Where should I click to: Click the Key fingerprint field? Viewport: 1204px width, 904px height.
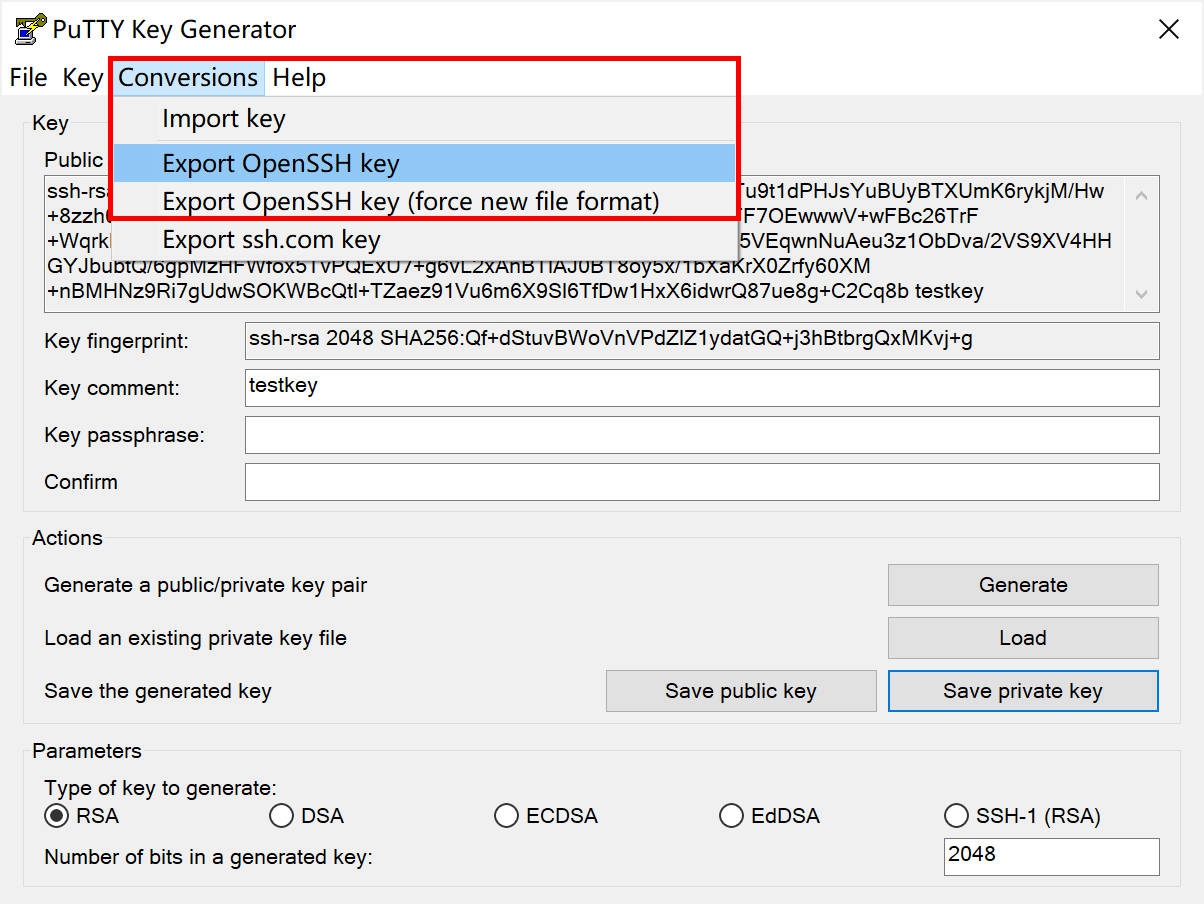pyautogui.click(x=702, y=341)
